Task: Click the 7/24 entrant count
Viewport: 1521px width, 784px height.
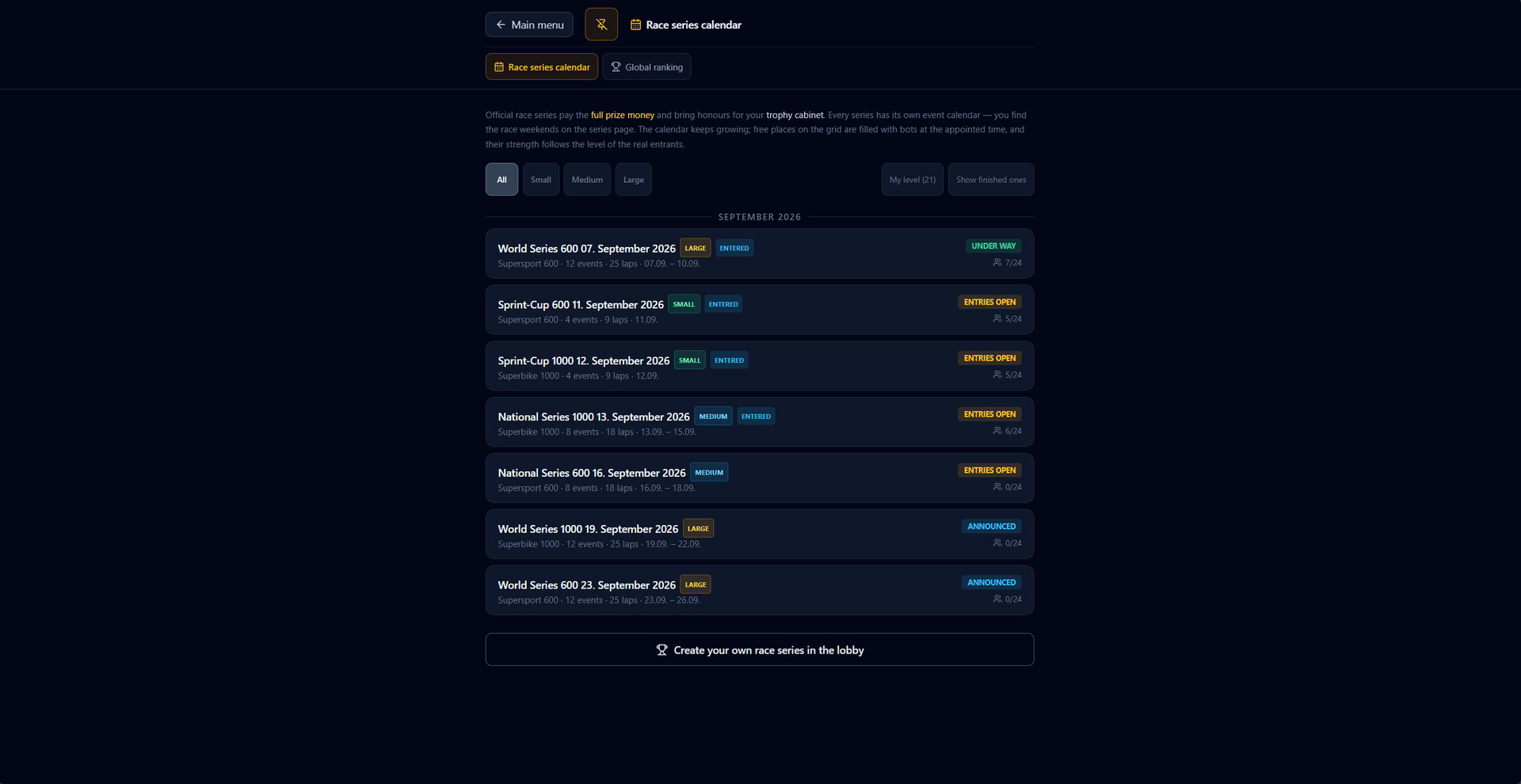Action: point(1013,263)
